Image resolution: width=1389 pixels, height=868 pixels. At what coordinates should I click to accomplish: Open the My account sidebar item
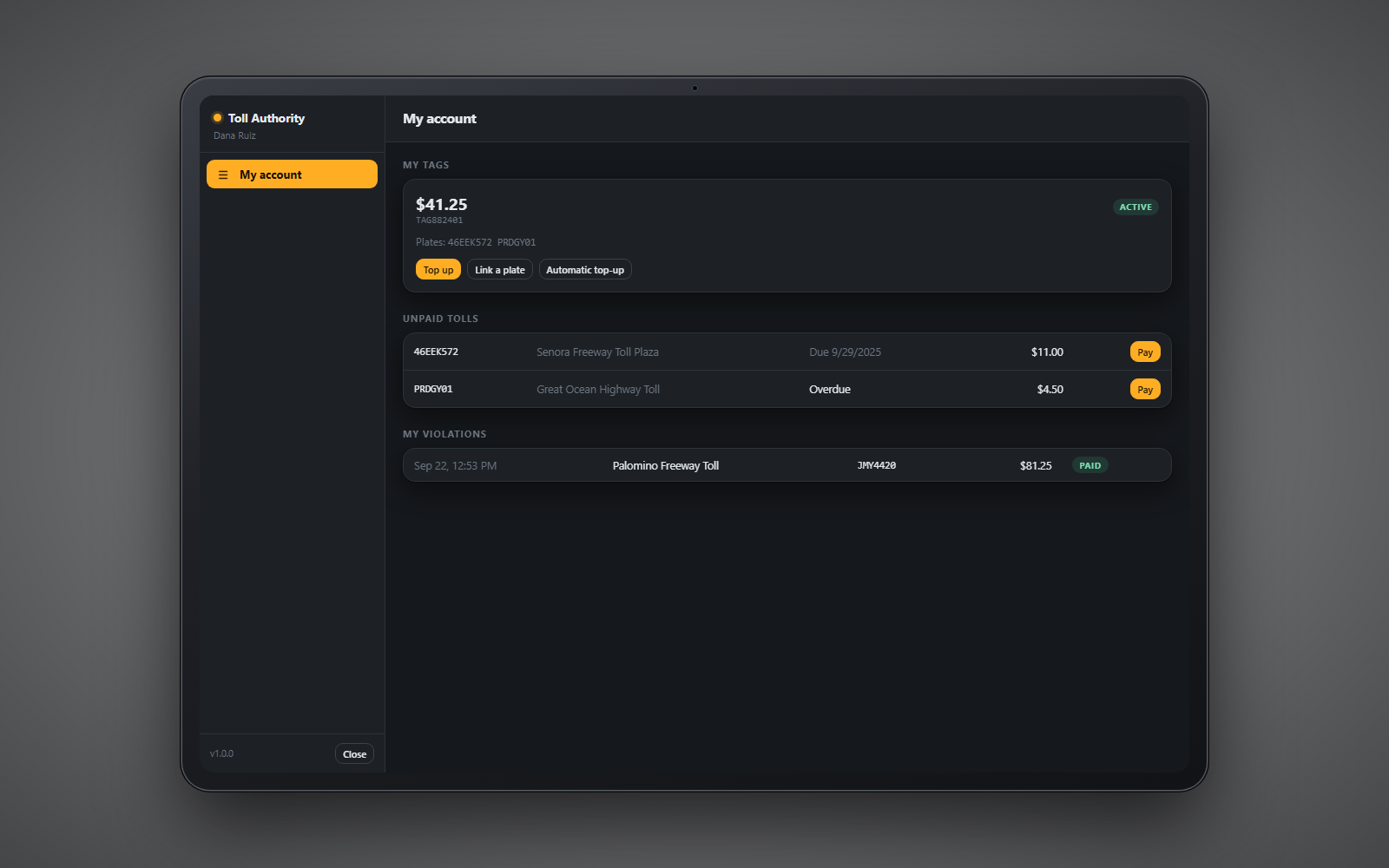tap(292, 174)
